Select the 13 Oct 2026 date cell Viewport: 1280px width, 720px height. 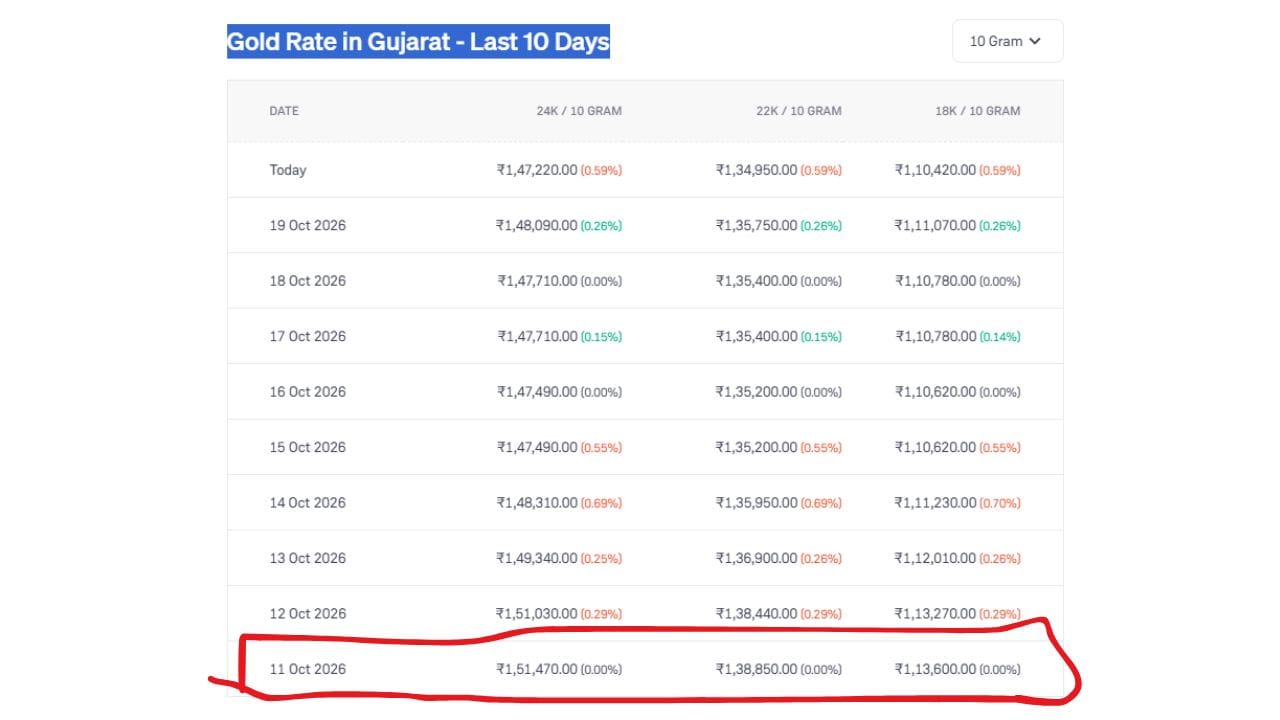tap(308, 558)
